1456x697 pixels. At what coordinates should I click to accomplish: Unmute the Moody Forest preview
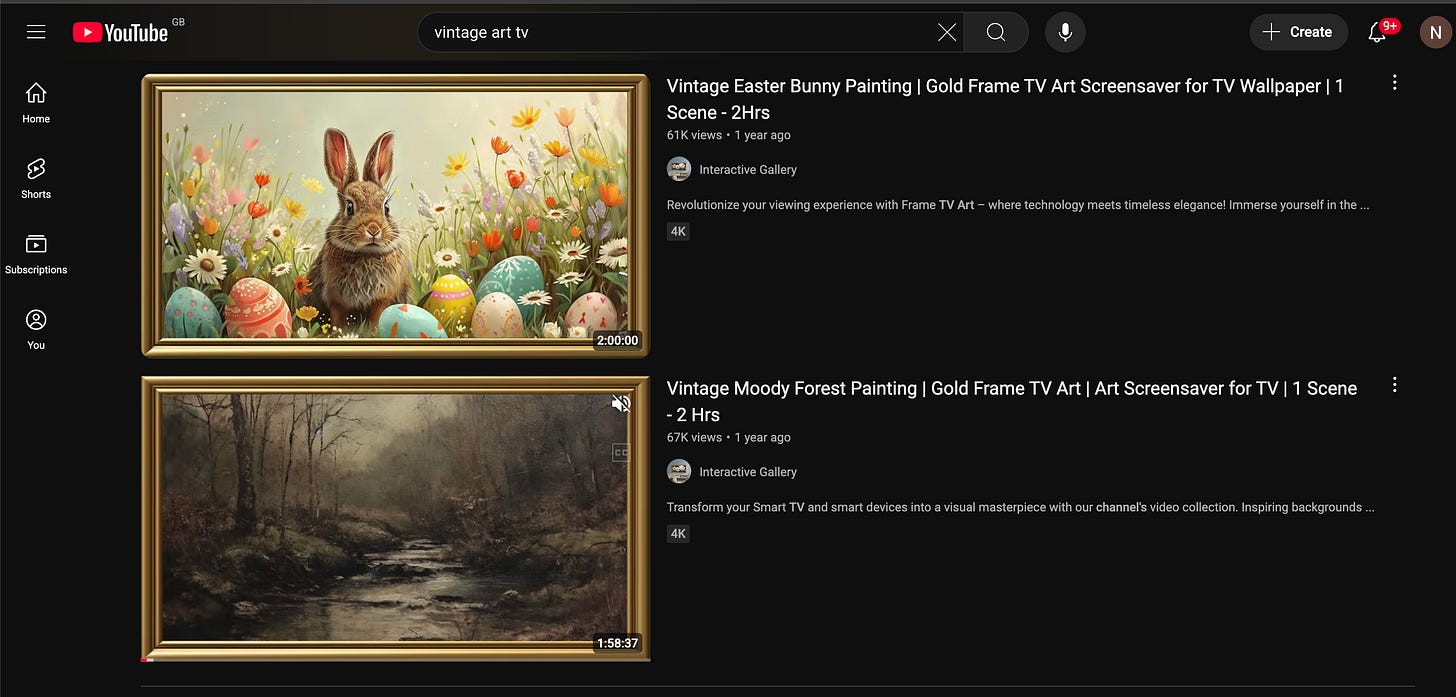coord(621,404)
